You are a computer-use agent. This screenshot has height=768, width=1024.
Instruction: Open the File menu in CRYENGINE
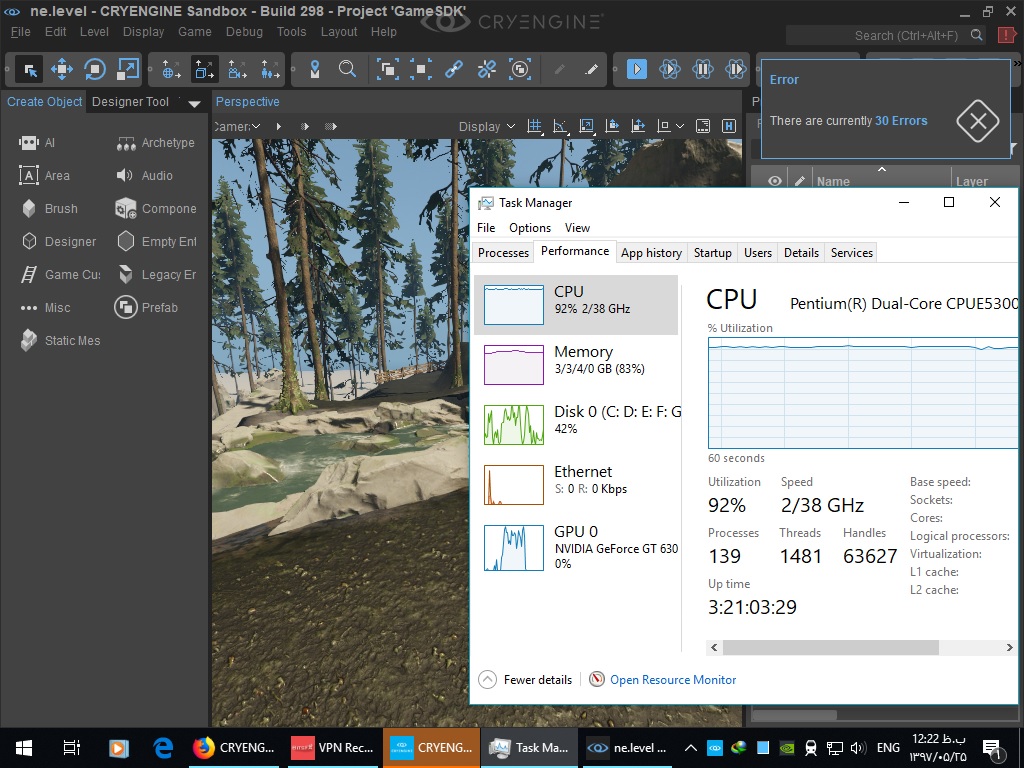coord(21,32)
